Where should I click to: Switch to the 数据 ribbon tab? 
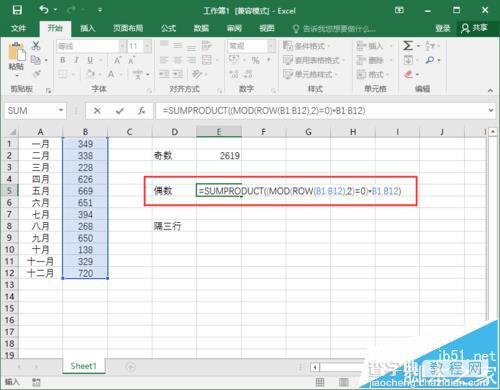coord(201,28)
